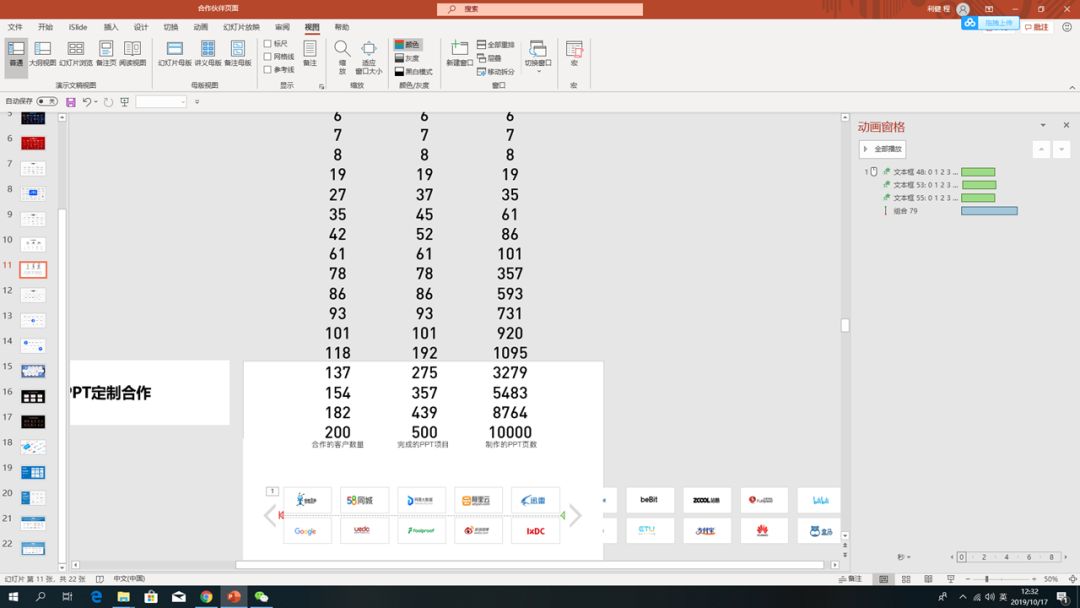Switch to Outline View (大纲视图)
Screen dimensions: 1080x608
(x=43, y=53)
